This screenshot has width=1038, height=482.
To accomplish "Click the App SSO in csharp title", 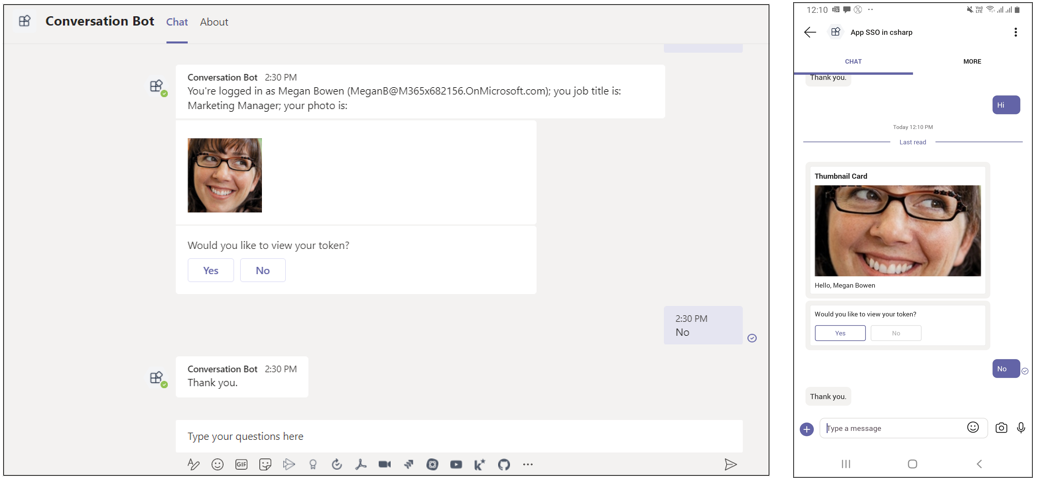I will point(881,32).
